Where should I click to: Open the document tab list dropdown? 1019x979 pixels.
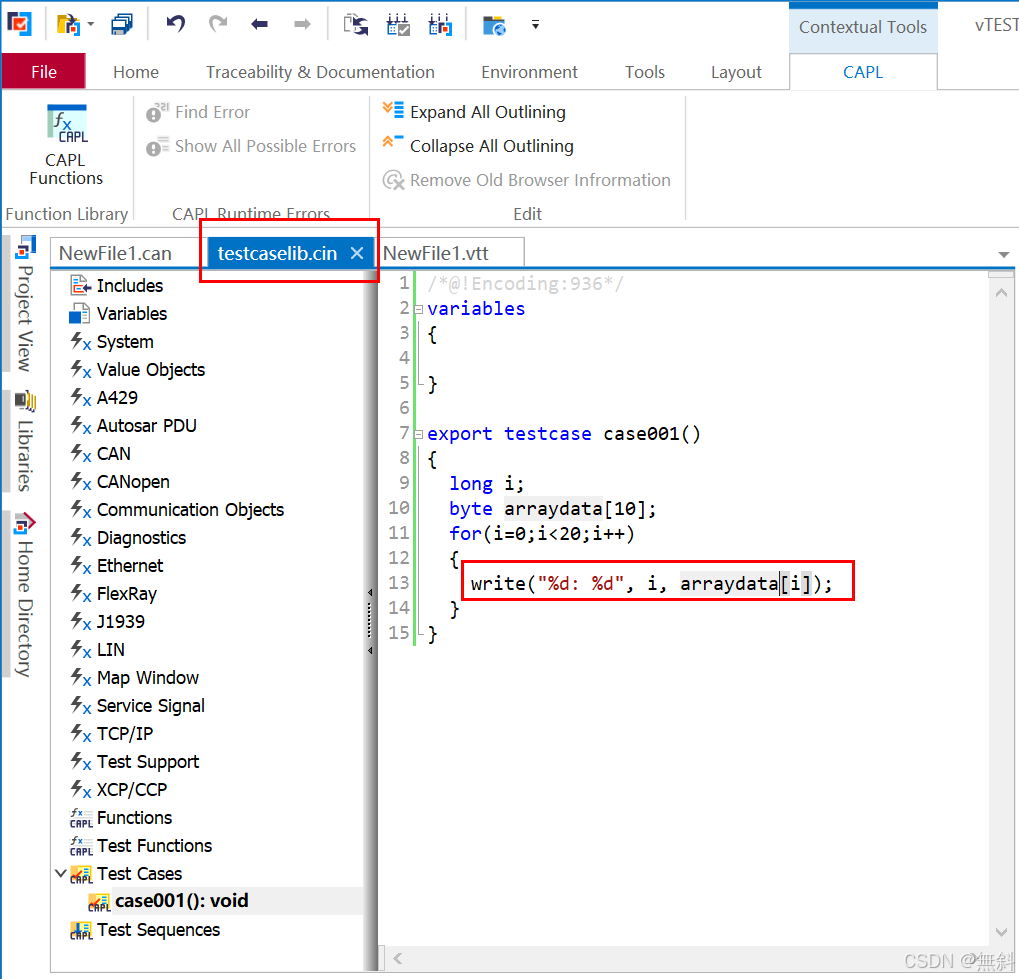[1003, 254]
